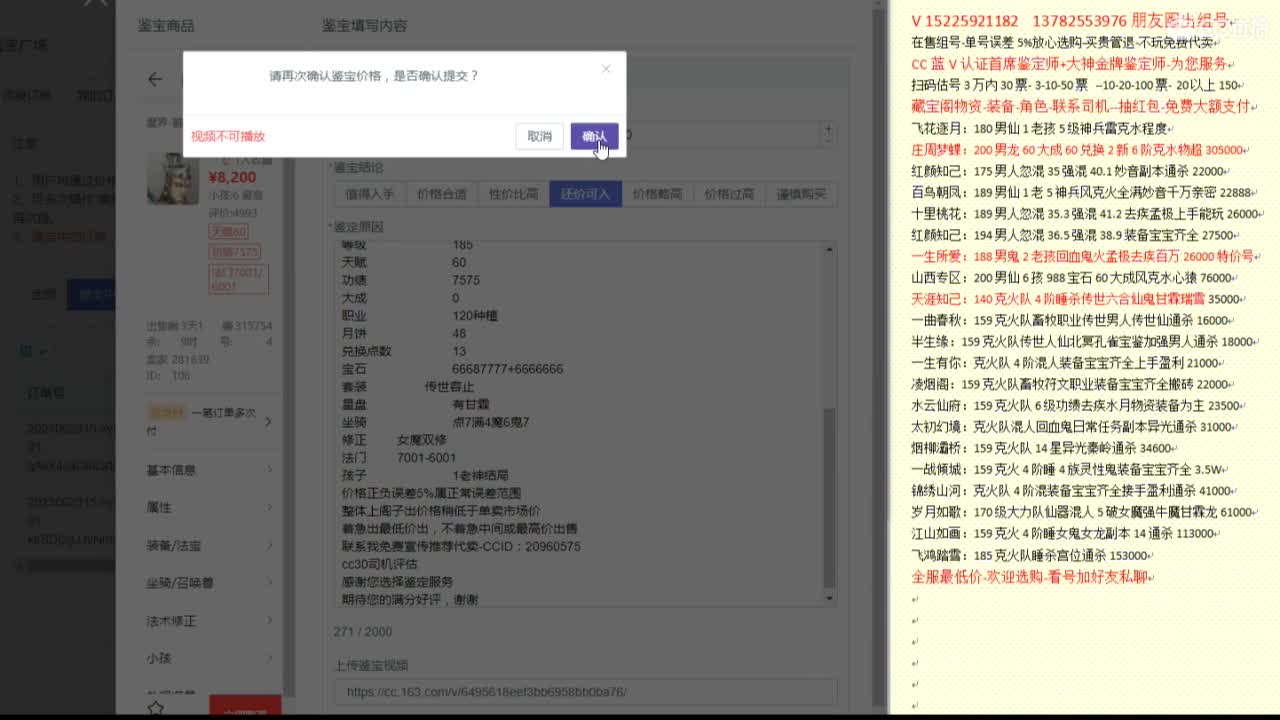Click the 百鸟朝凤 listing in document
Viewport: 1280px width, 720px height.
click(1081, 192)
